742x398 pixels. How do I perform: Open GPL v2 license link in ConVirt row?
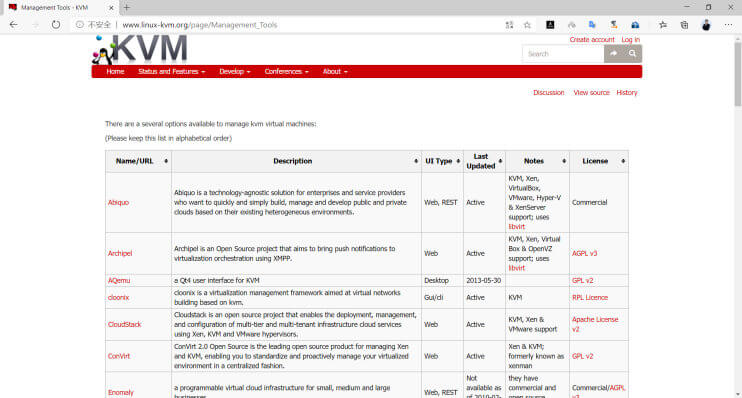tap(582, 356)
